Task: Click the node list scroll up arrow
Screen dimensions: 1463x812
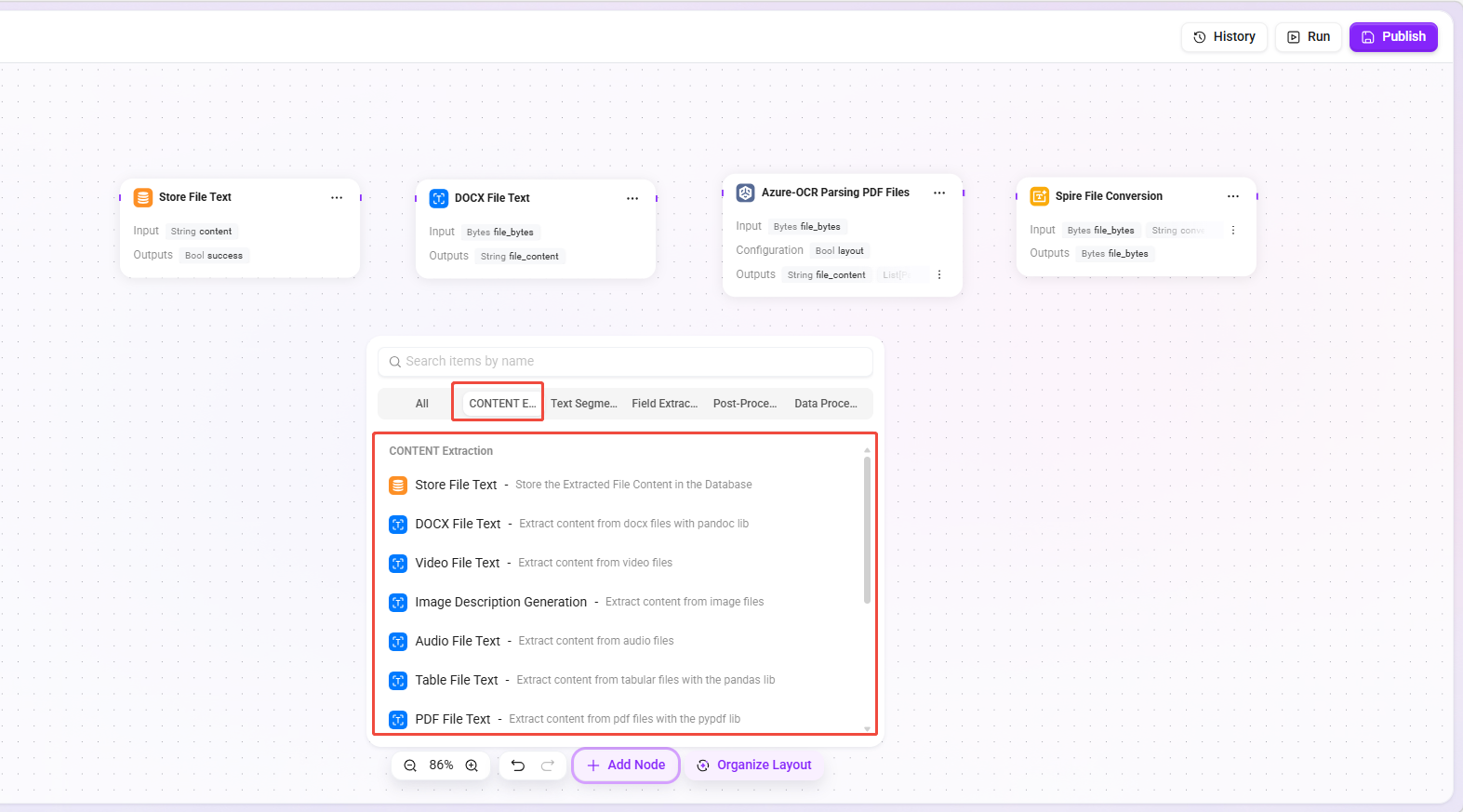Action: click(x=868, y=450)
